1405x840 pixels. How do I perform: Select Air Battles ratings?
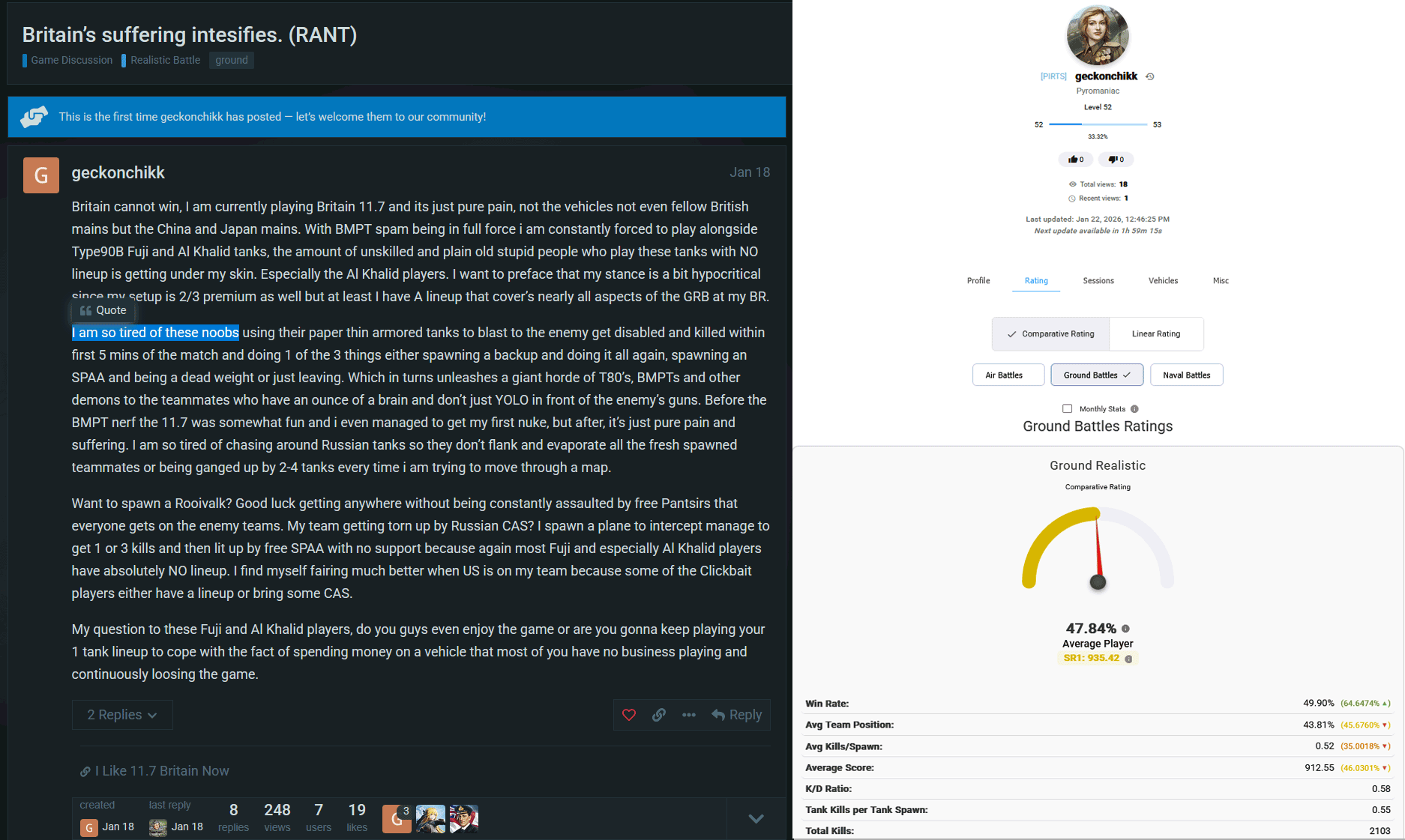point(1008,375)
